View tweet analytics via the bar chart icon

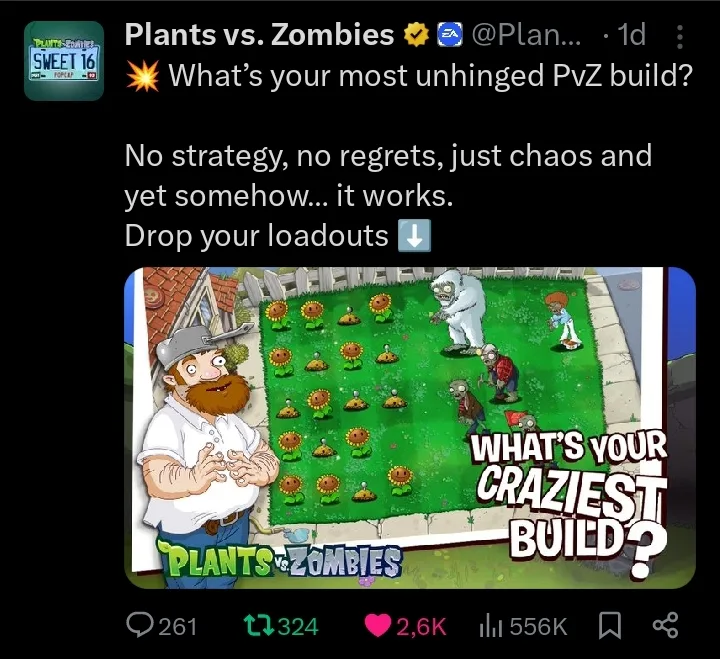pyautogui.click(x=490, y=627)
